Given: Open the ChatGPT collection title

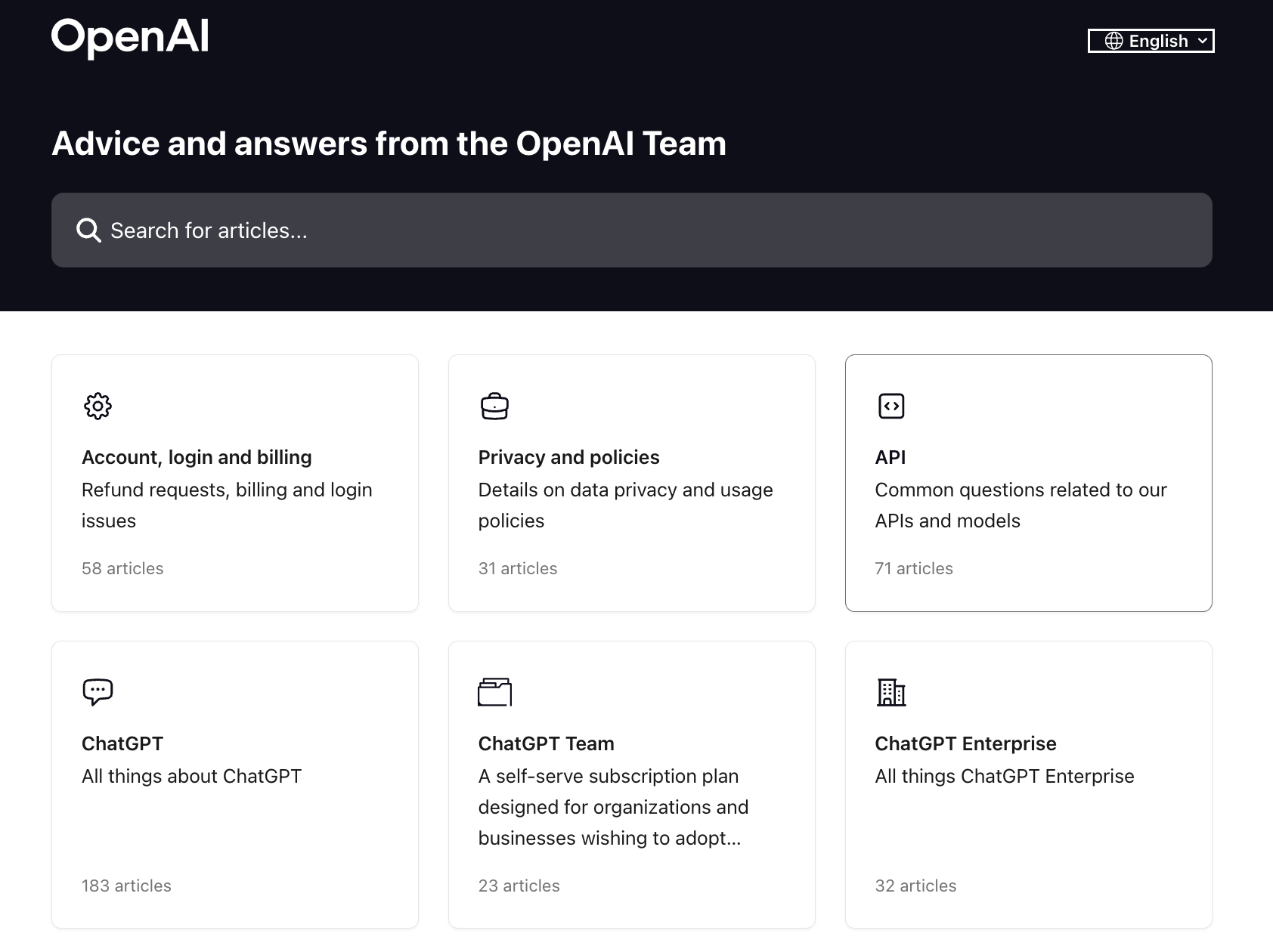Looking at the screenshot, I should (122, 743).
